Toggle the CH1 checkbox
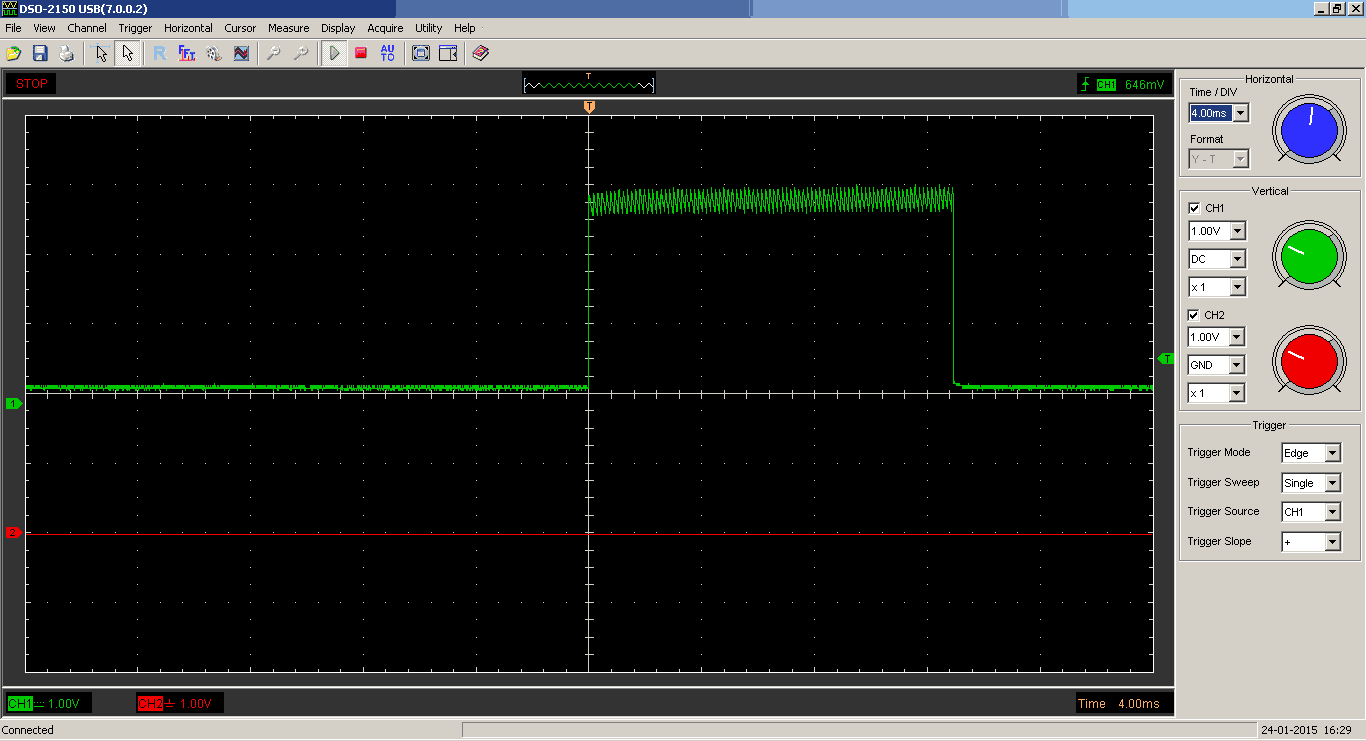 (1194, 208)
